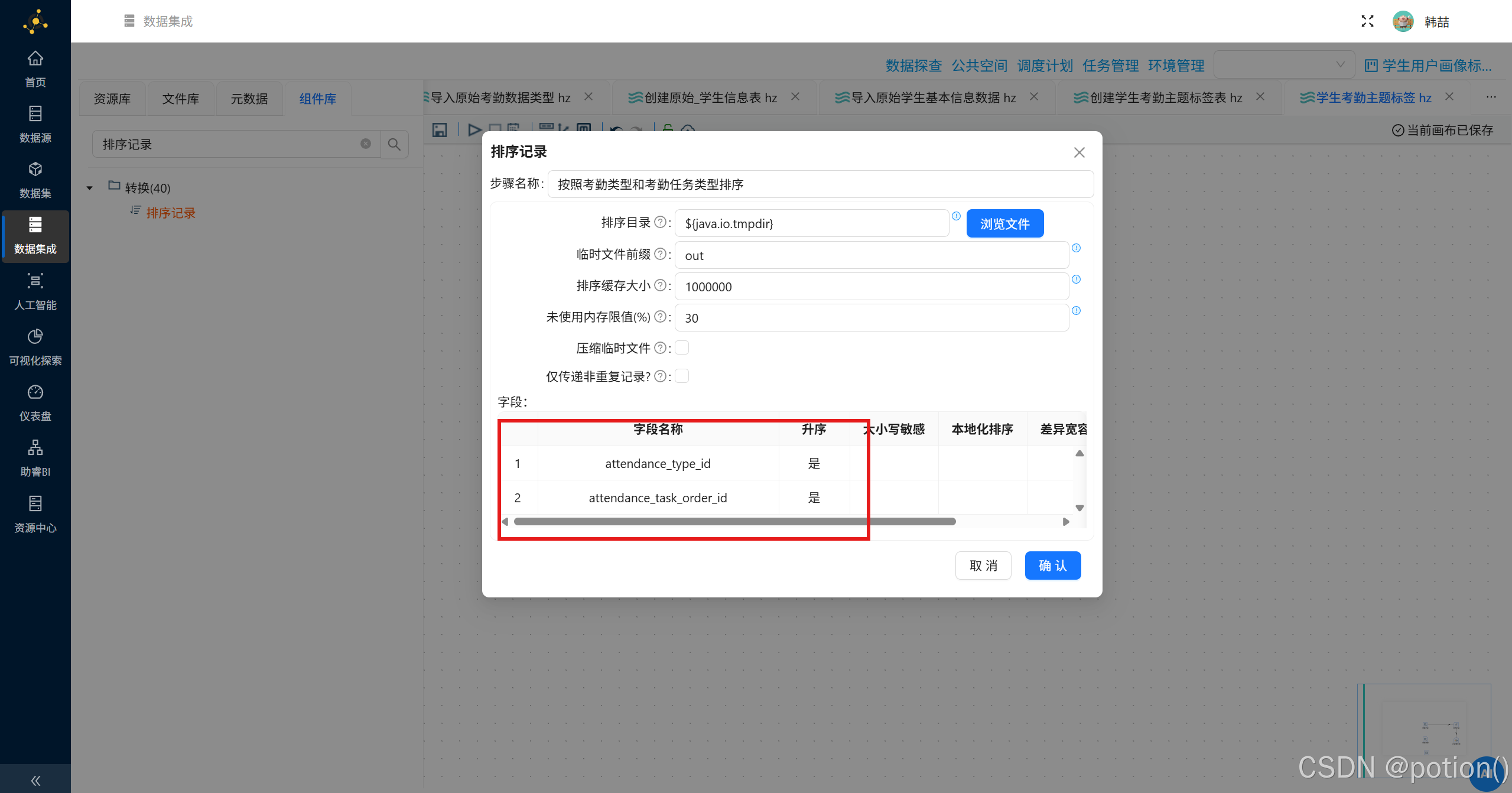Image resolution: width=1512 pixels, height=793 pixels.
Task: Close the 排序记录 dialog with X
Action: point(1079,152)
